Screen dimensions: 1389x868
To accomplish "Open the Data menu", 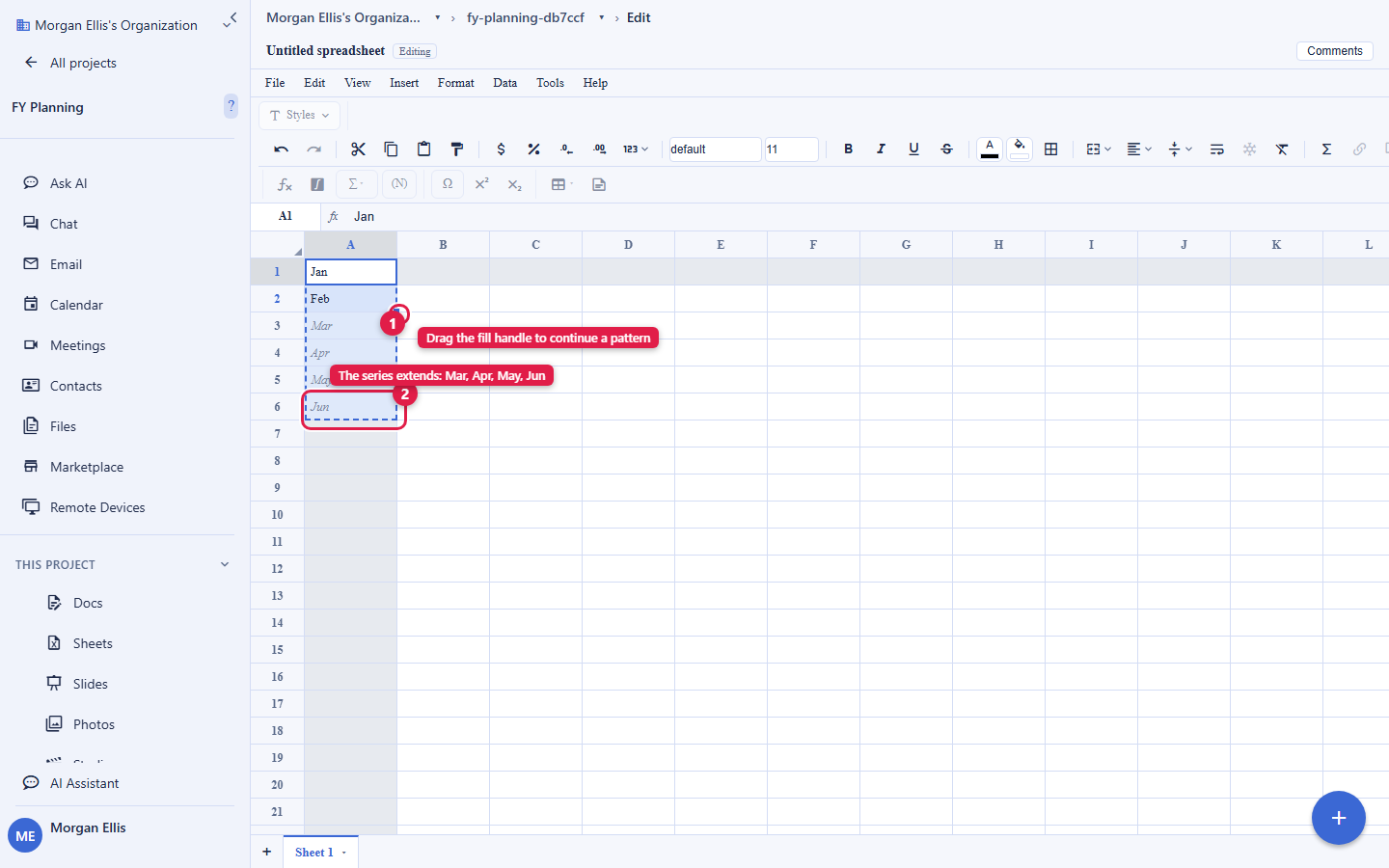I will [505, 83].
